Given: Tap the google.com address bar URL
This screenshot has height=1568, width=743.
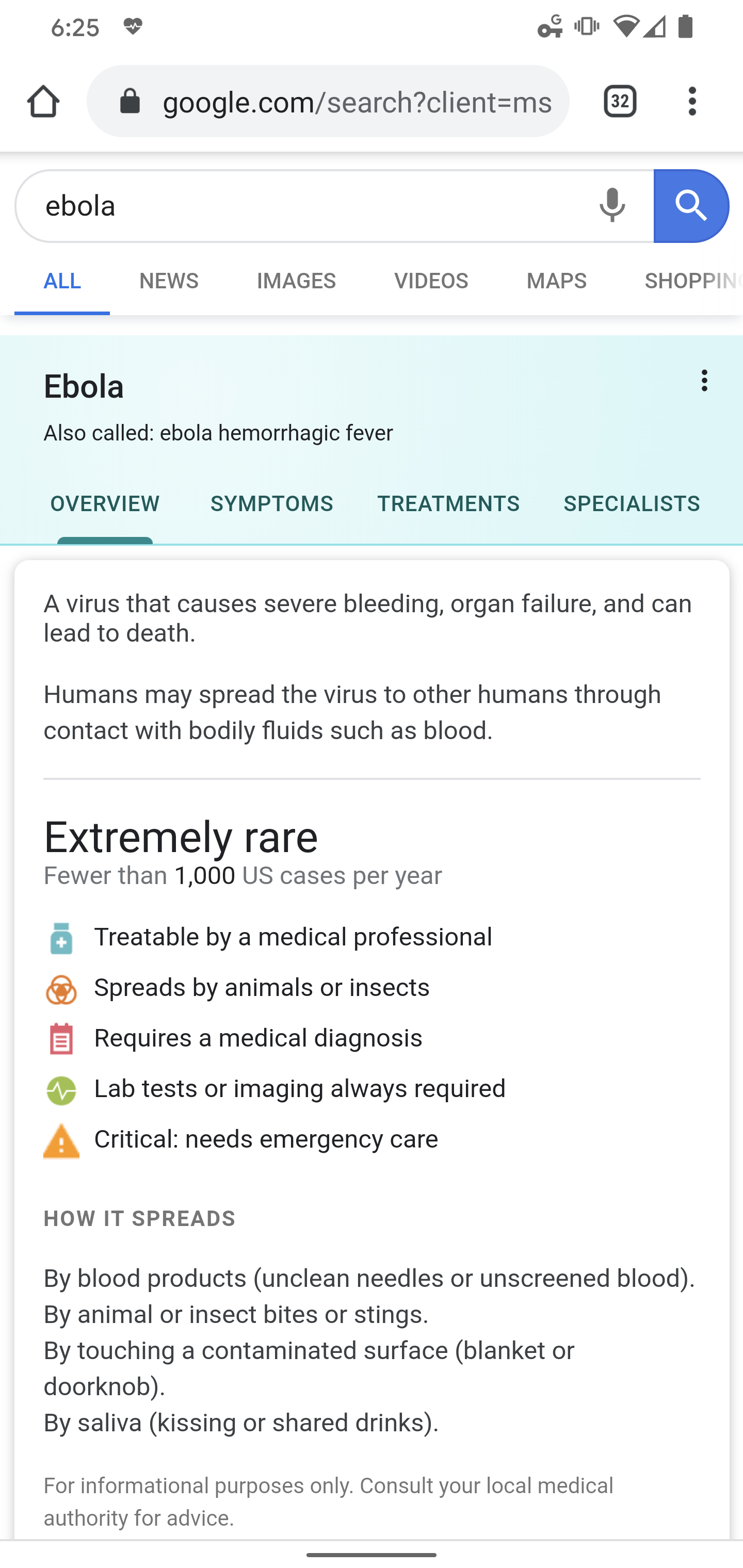Looking at the screenshot, I should pyautogui.click(x=358, y=101).
